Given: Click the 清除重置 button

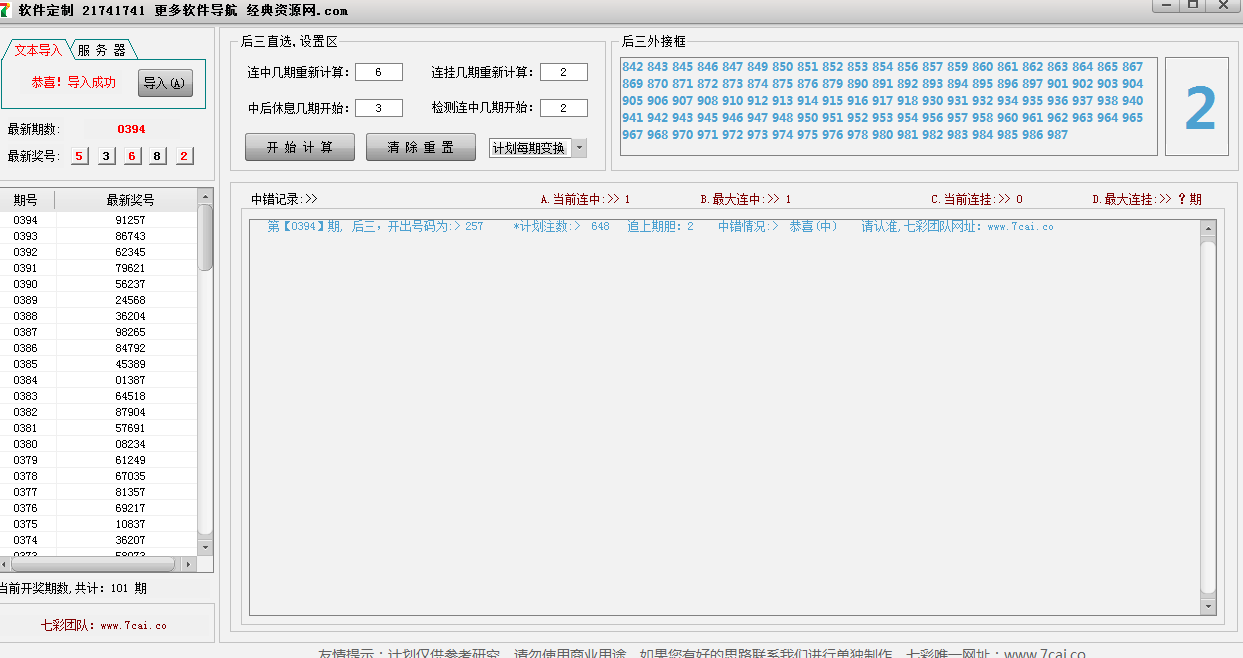Looking at the screenshot, I should pyautogui.click(x=421, y=147).
